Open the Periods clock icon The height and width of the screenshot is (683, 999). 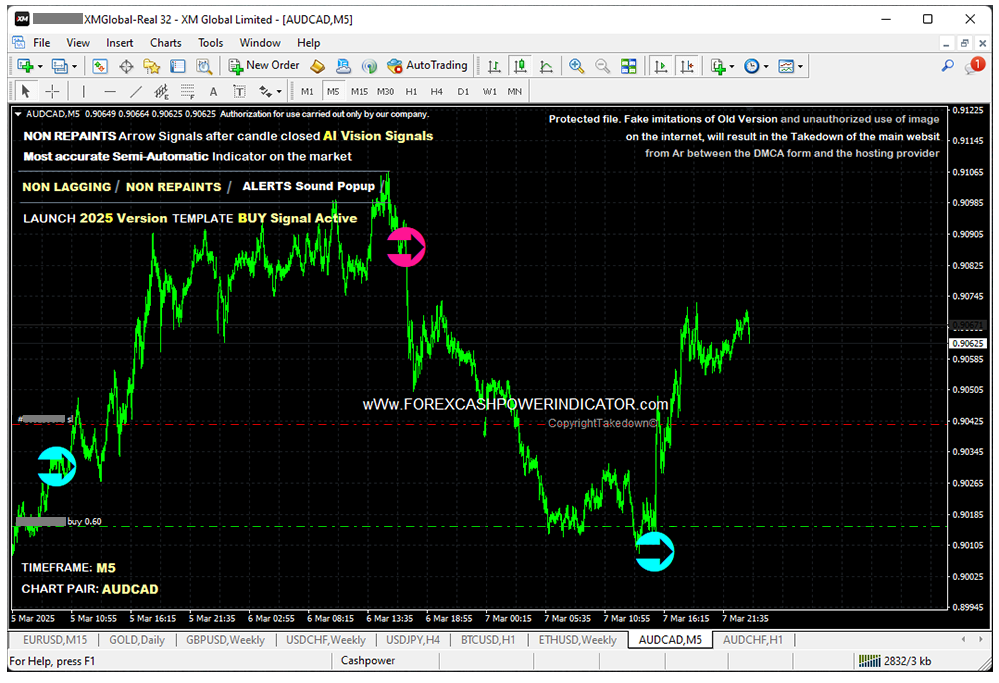coord(752,66)
